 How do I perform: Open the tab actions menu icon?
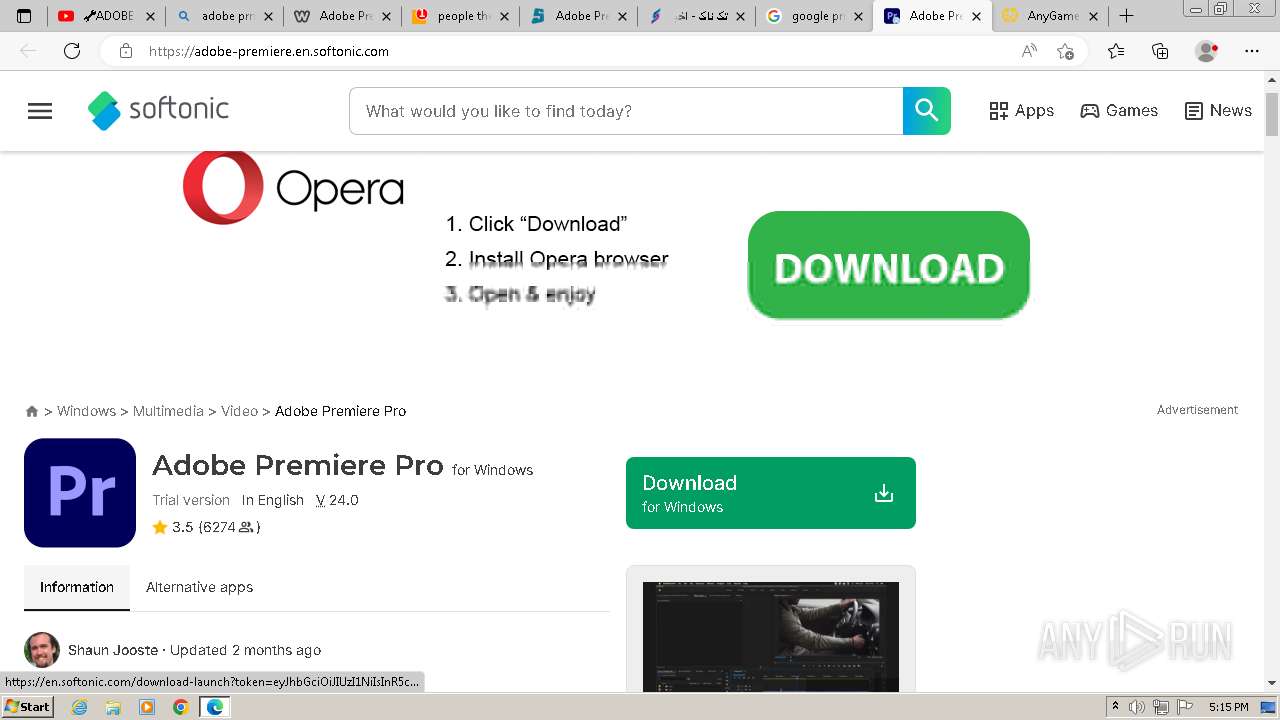coord(24,16)
